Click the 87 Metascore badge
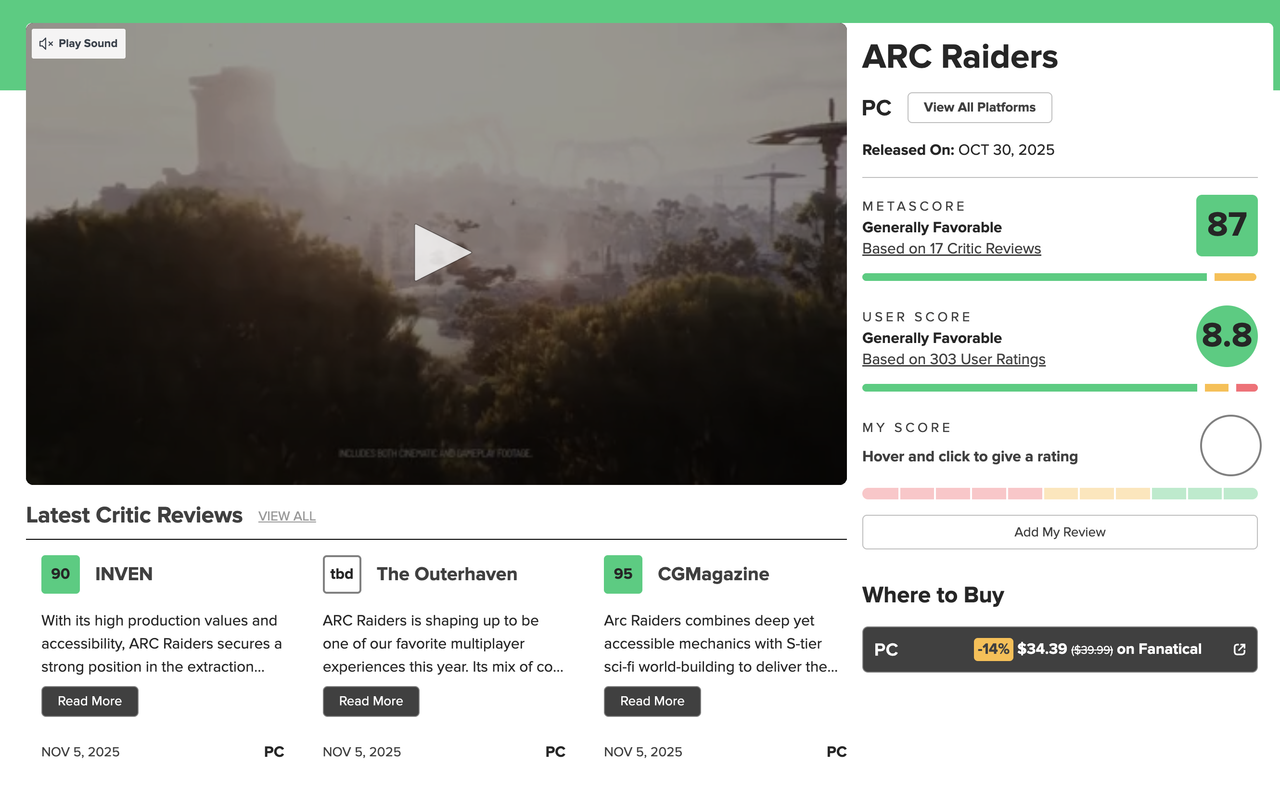The image size is (1280, 788). [1226, 225]
